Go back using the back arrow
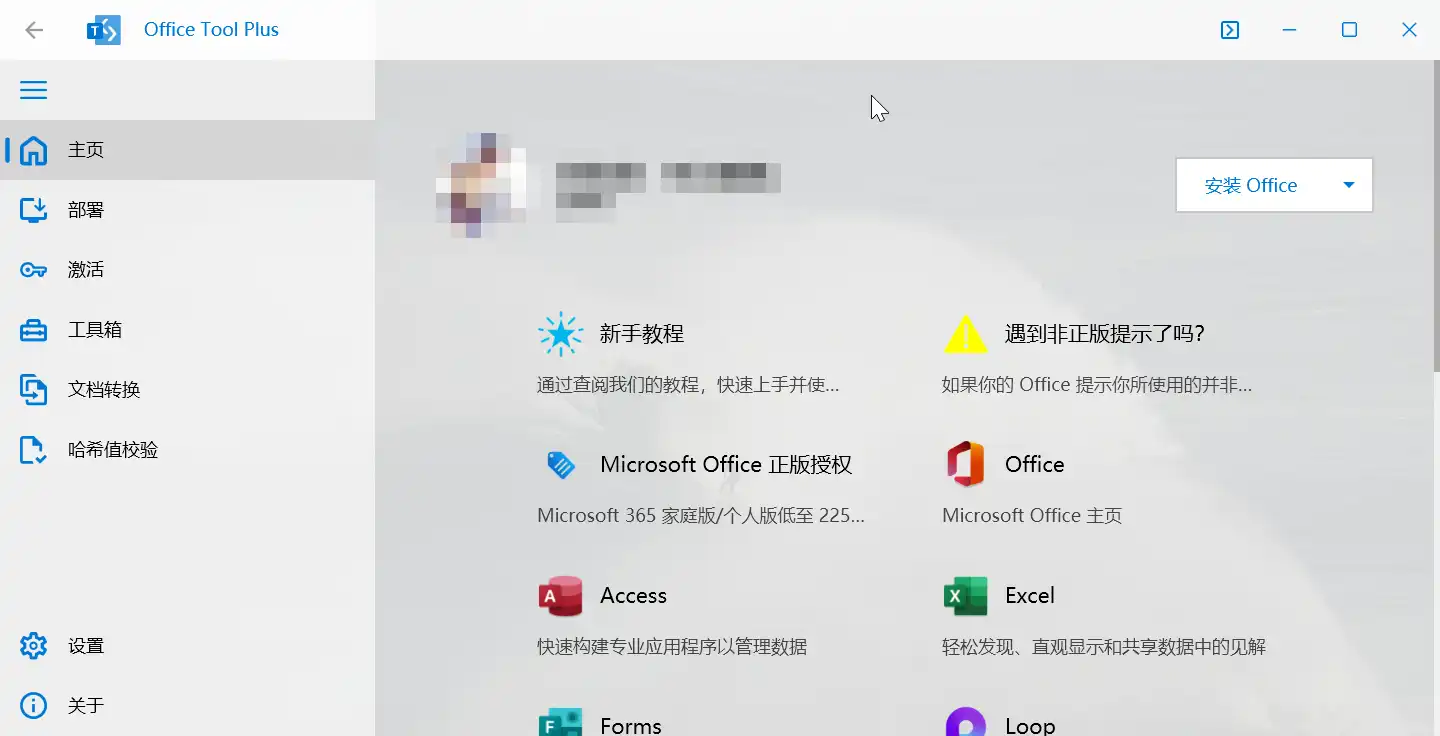 click(34, 30)
